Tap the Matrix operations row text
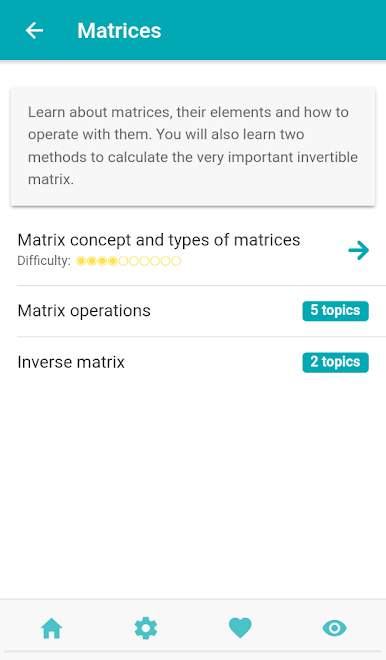The image size is (386, 660). (84, 311)
